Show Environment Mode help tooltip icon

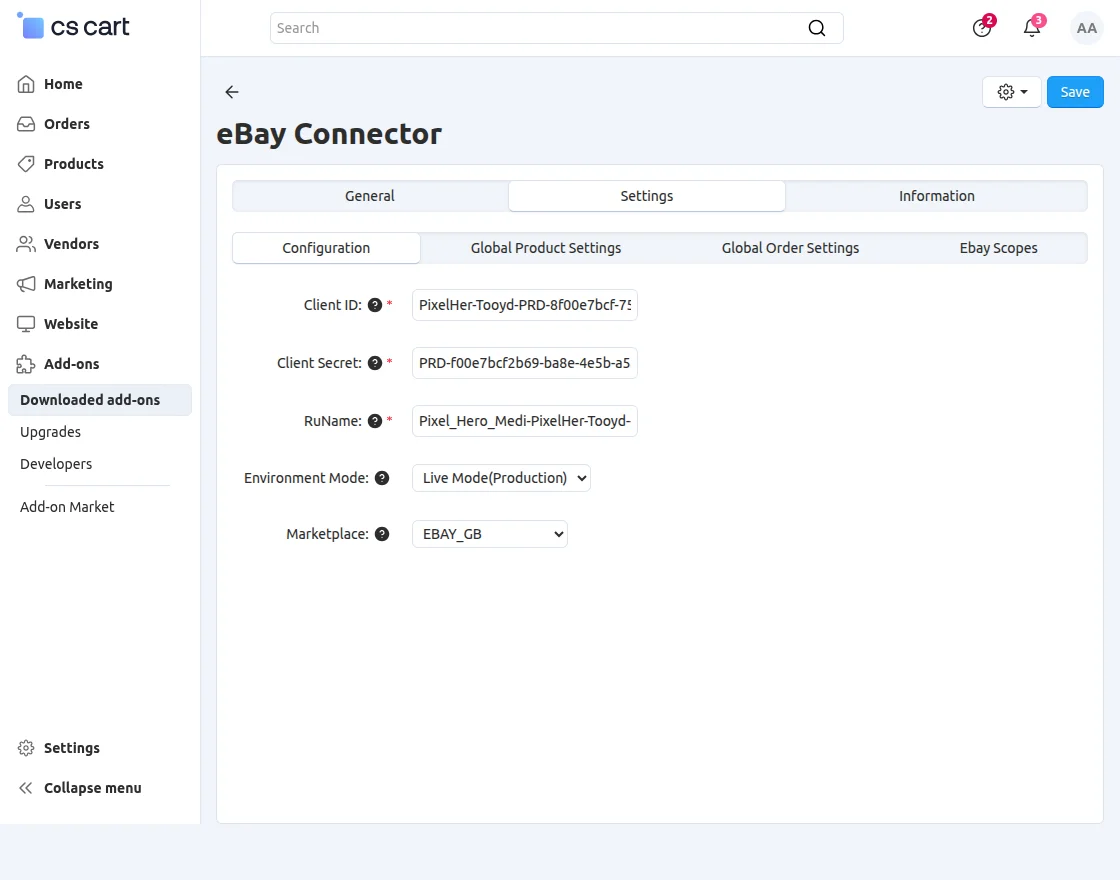pos(382,478)
